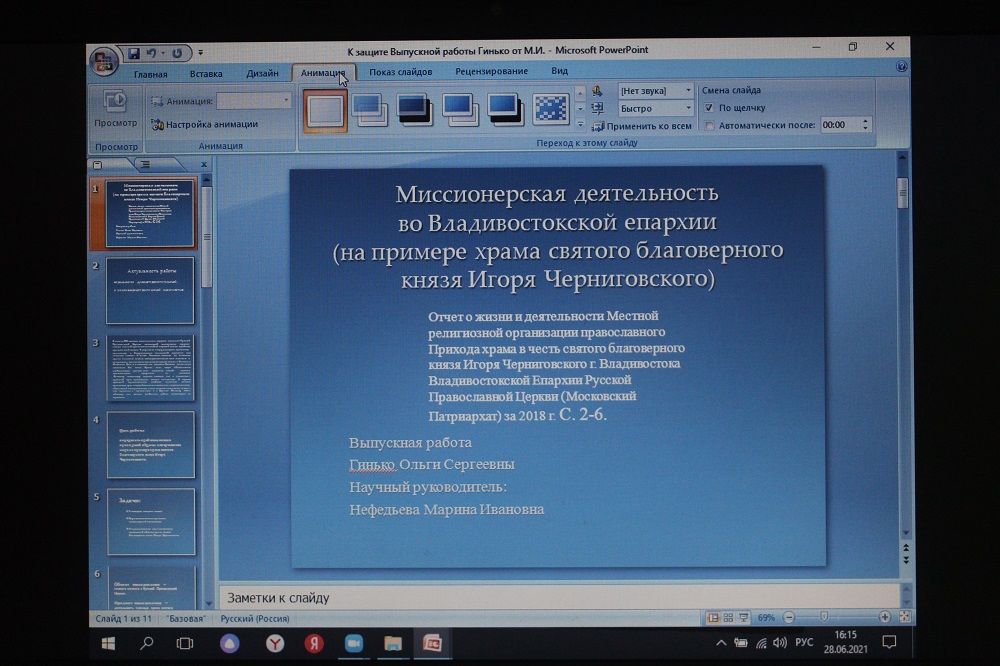The width and height of the screenshot is (1000, 666).
Task: Switch to 'Показ слайдов' tab
Action: point(400,72)
